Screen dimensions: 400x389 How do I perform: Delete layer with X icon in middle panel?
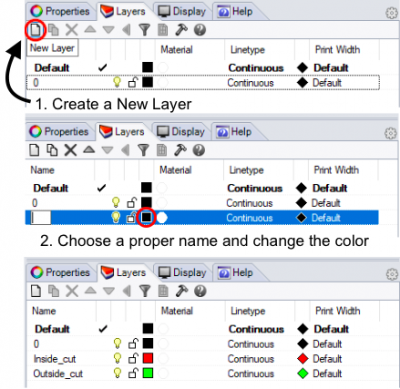tap(70, 150)
